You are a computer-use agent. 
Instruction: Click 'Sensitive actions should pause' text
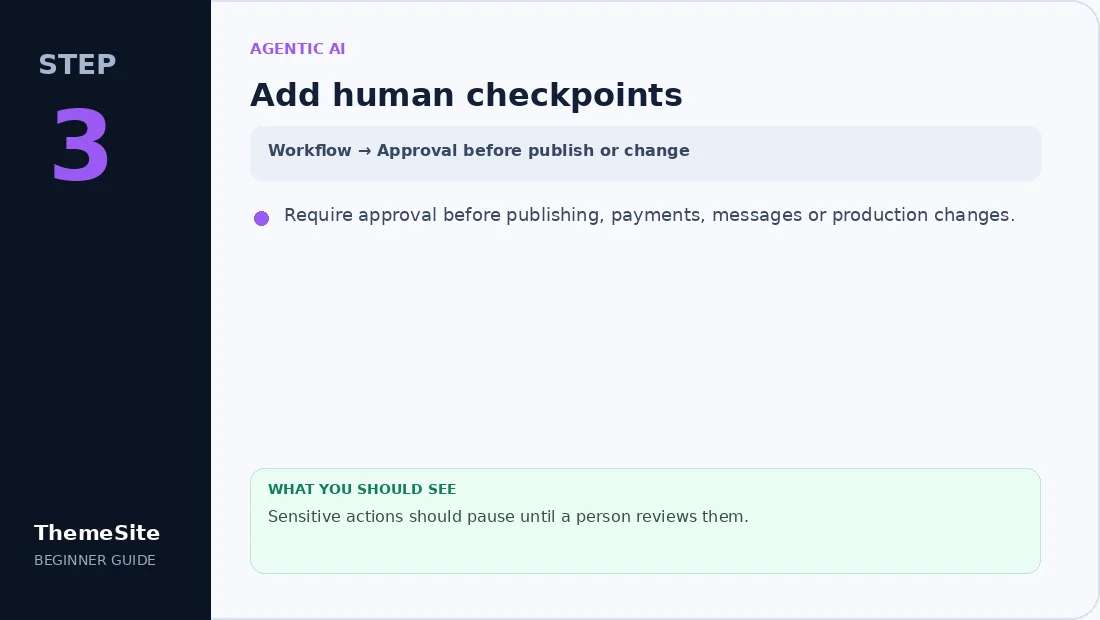point(508,517)
